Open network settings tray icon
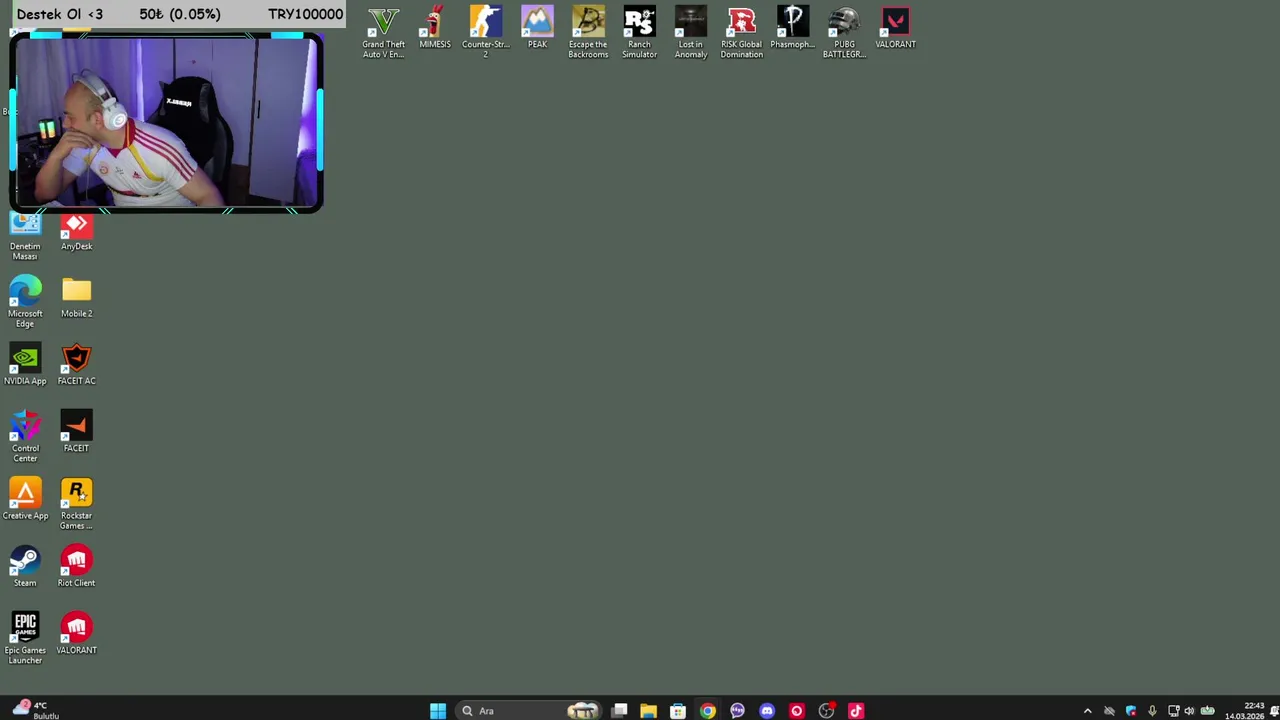This screenshot has height=720, width=1280. [1174, 711]
